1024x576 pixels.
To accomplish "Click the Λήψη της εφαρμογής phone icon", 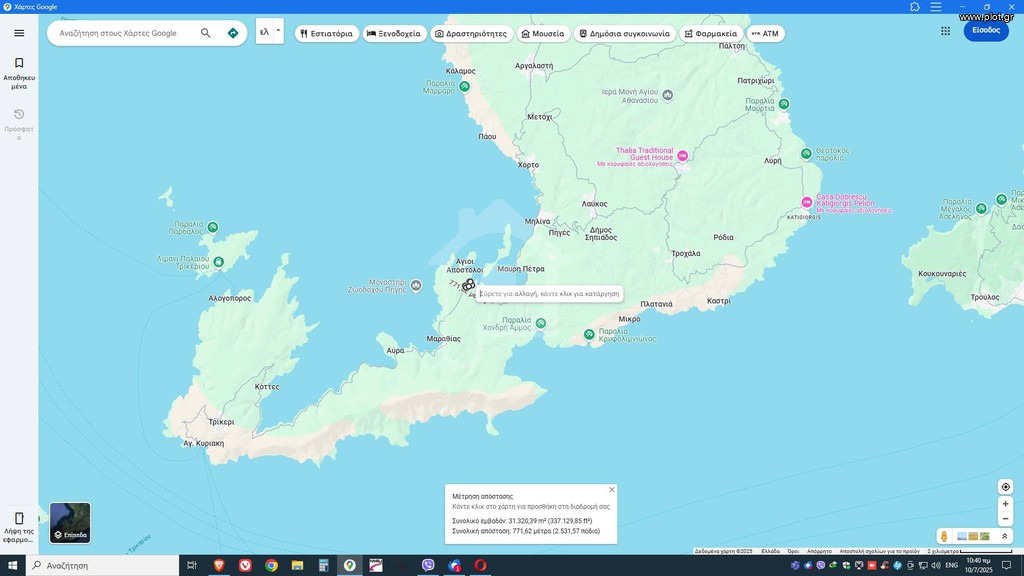I will (x=19, y=519).
